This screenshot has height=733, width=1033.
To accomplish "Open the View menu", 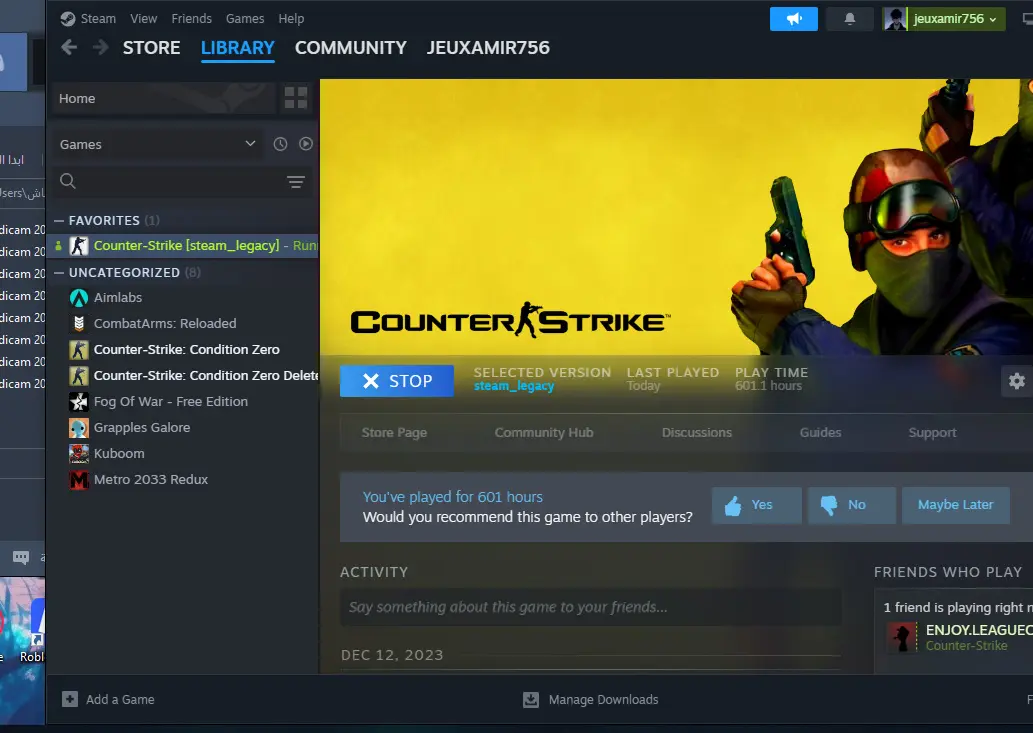I will 144,18.
